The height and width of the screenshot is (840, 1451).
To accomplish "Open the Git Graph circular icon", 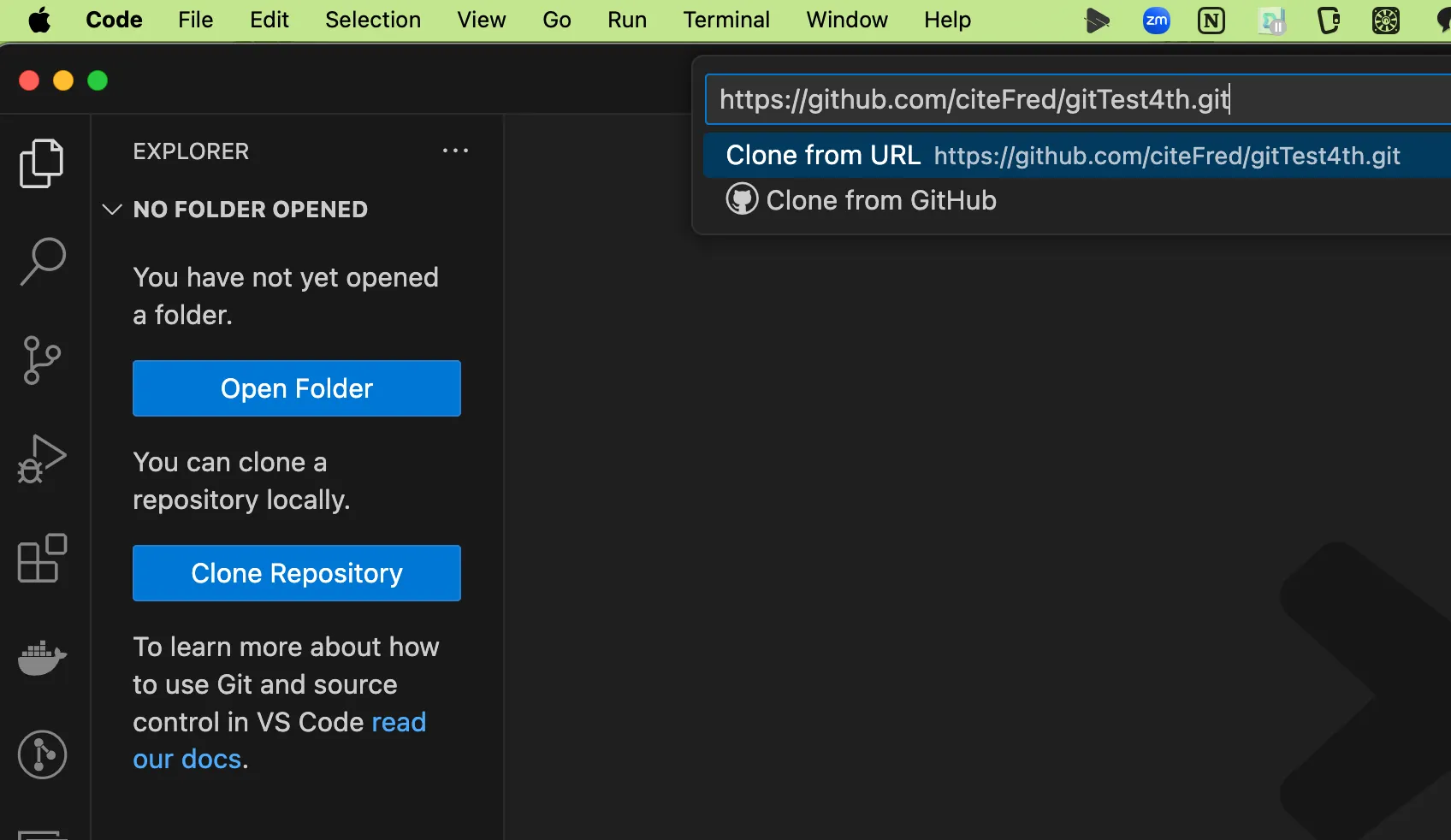I will tap(41, 754).
